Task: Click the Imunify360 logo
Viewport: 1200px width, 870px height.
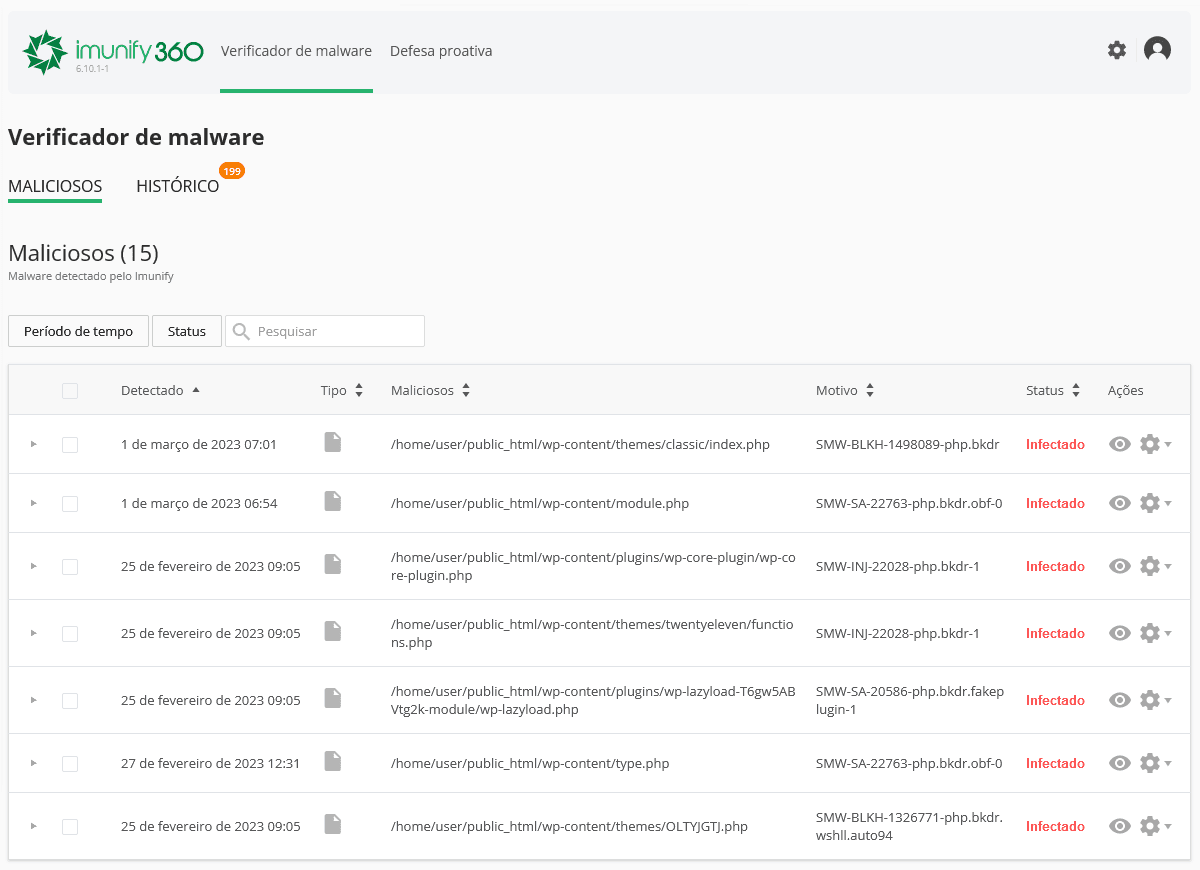Action: pyautogui.click(x=113, y=52)
